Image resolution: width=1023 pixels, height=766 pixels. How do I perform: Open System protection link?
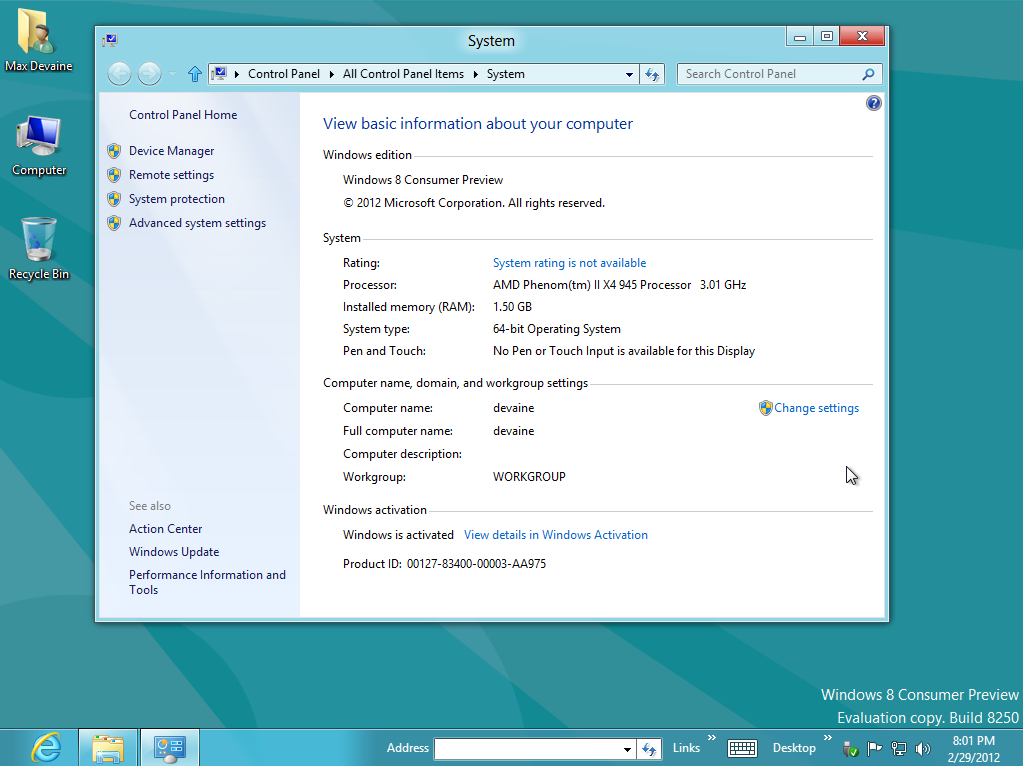[x=177, y=199]
